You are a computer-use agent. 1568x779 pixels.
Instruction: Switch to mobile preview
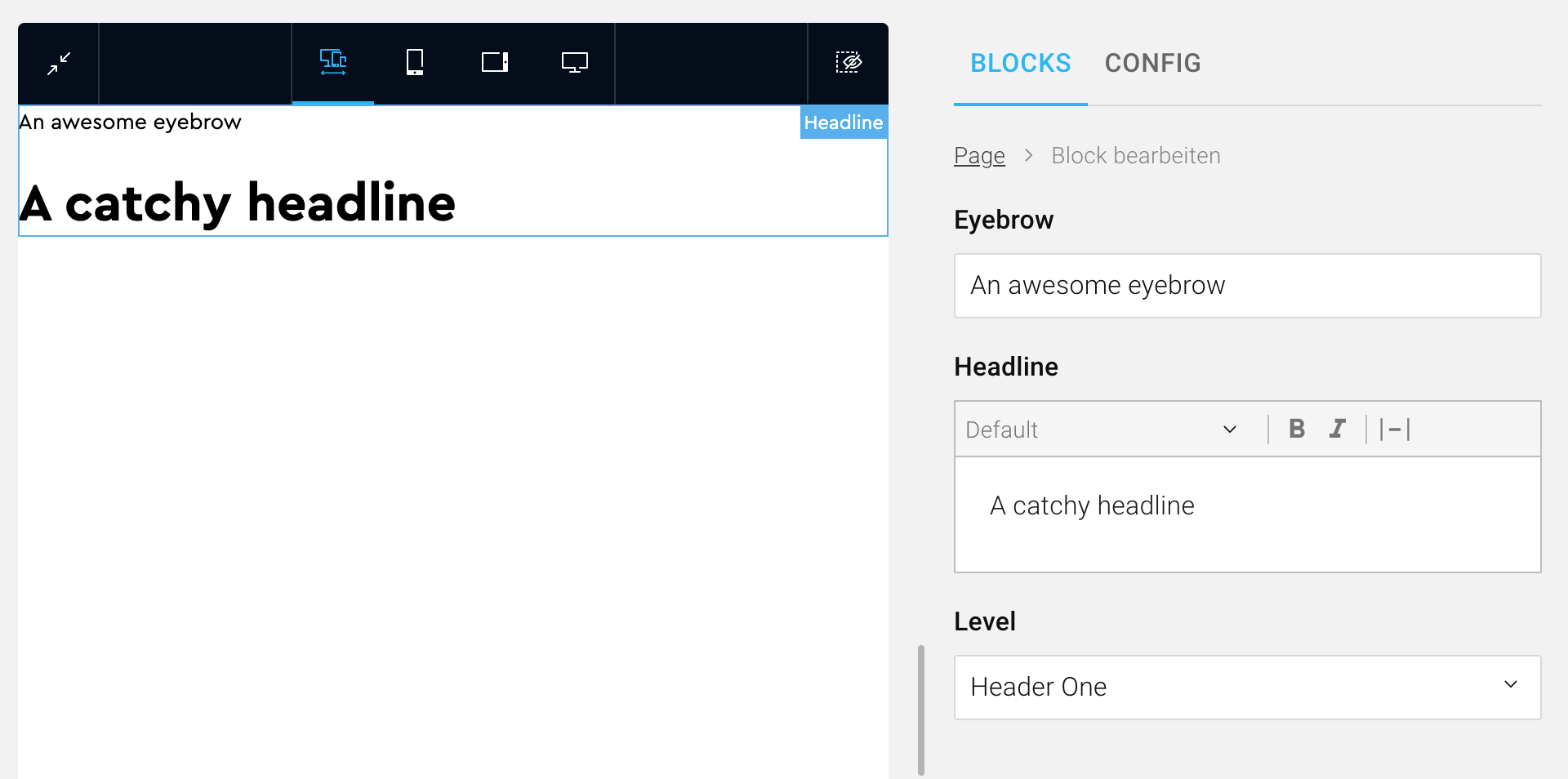pyautogui.click(x=414, y=62)
